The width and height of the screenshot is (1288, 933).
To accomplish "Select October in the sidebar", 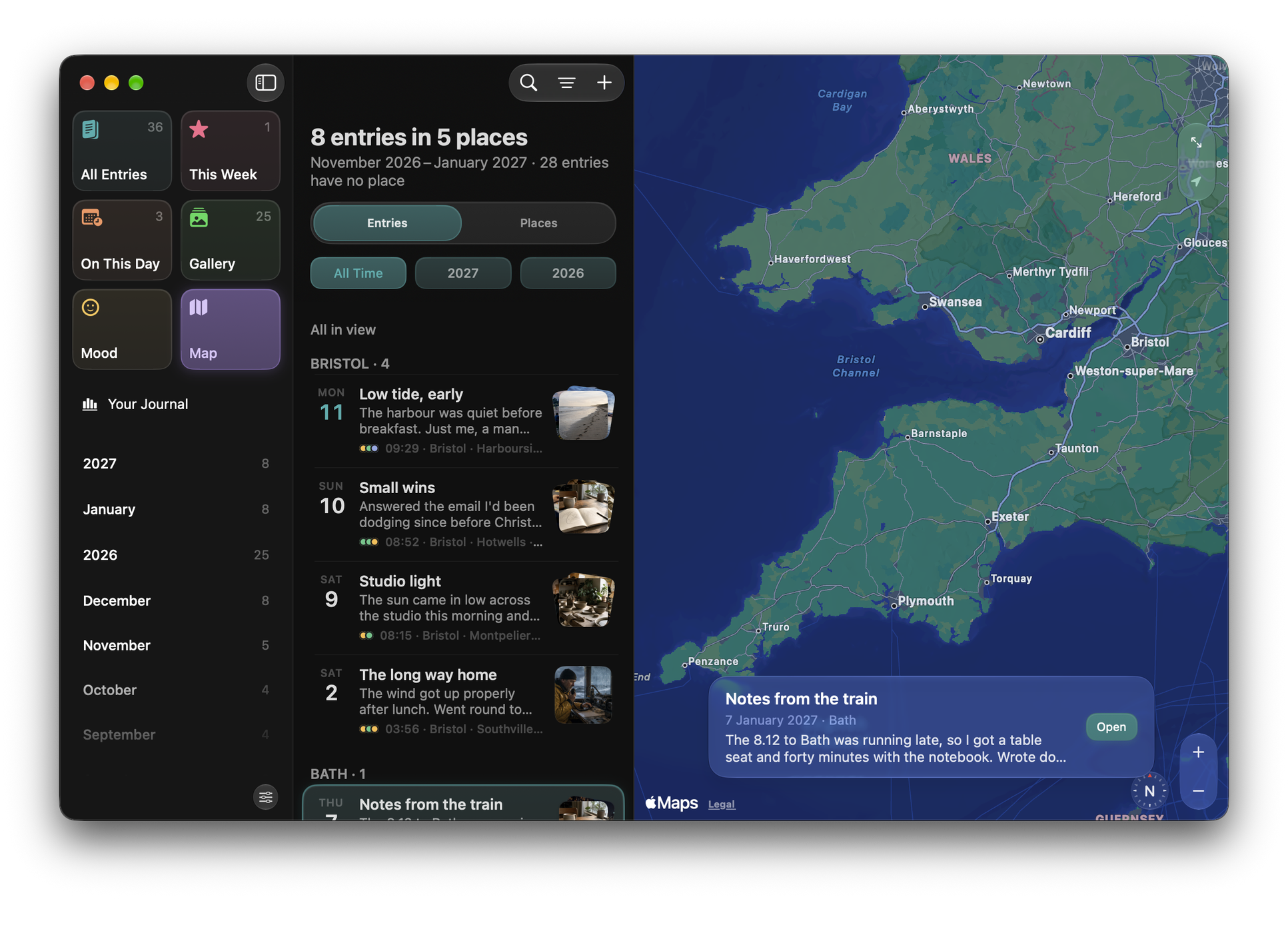I will tap(176, 690).
